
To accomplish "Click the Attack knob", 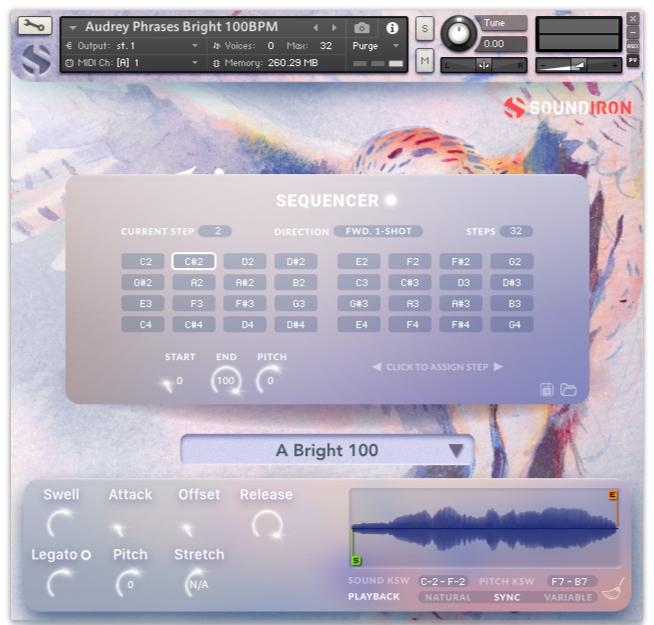I will point(118,528).
